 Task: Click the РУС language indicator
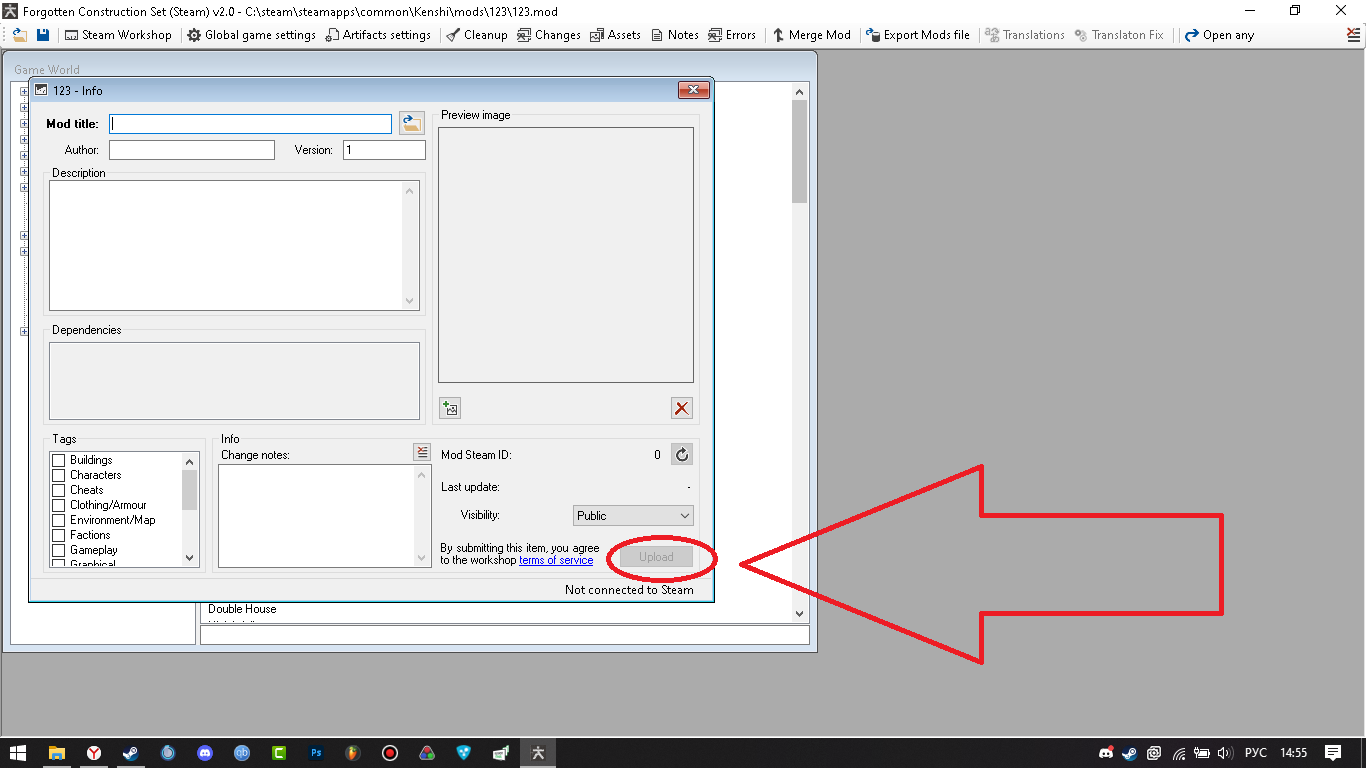click(1255, 753)
